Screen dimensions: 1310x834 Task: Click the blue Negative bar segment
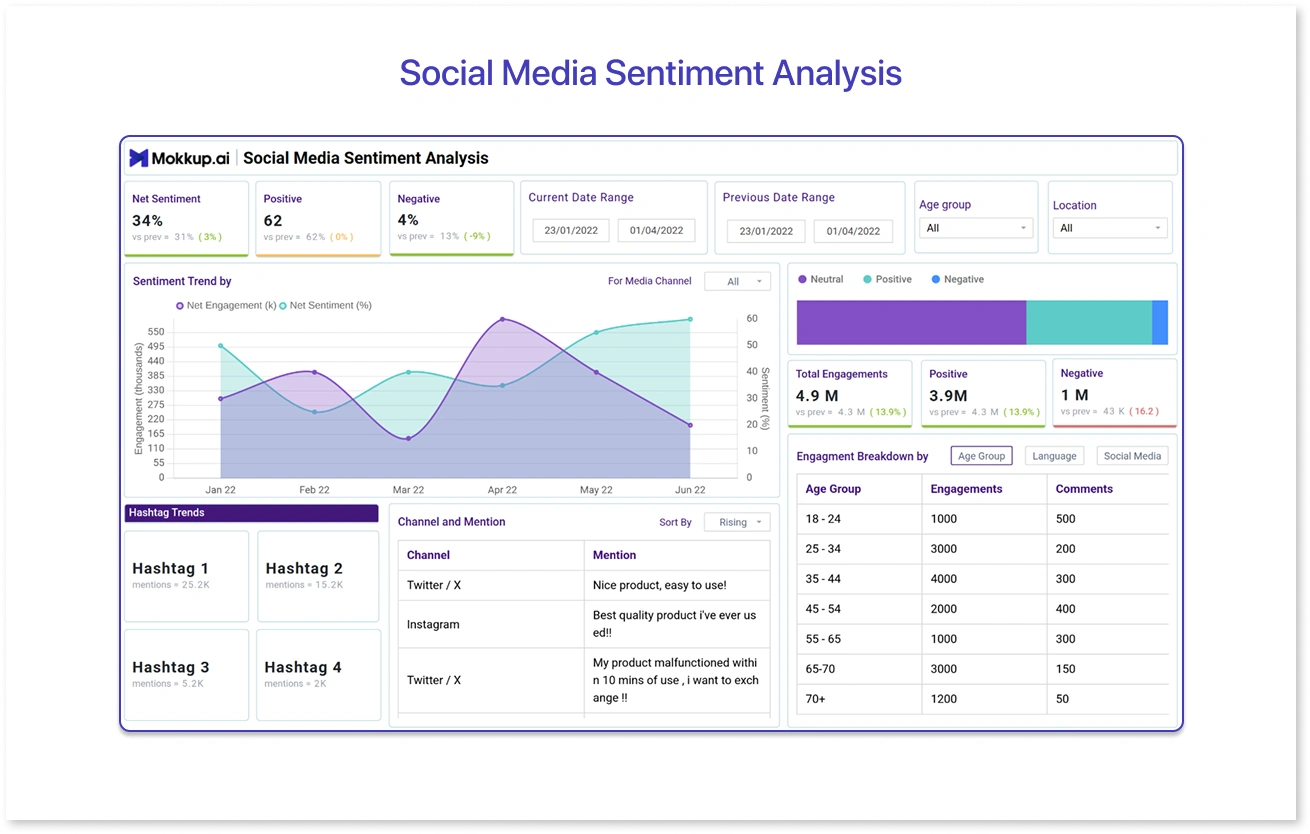tap(1160, 323)
